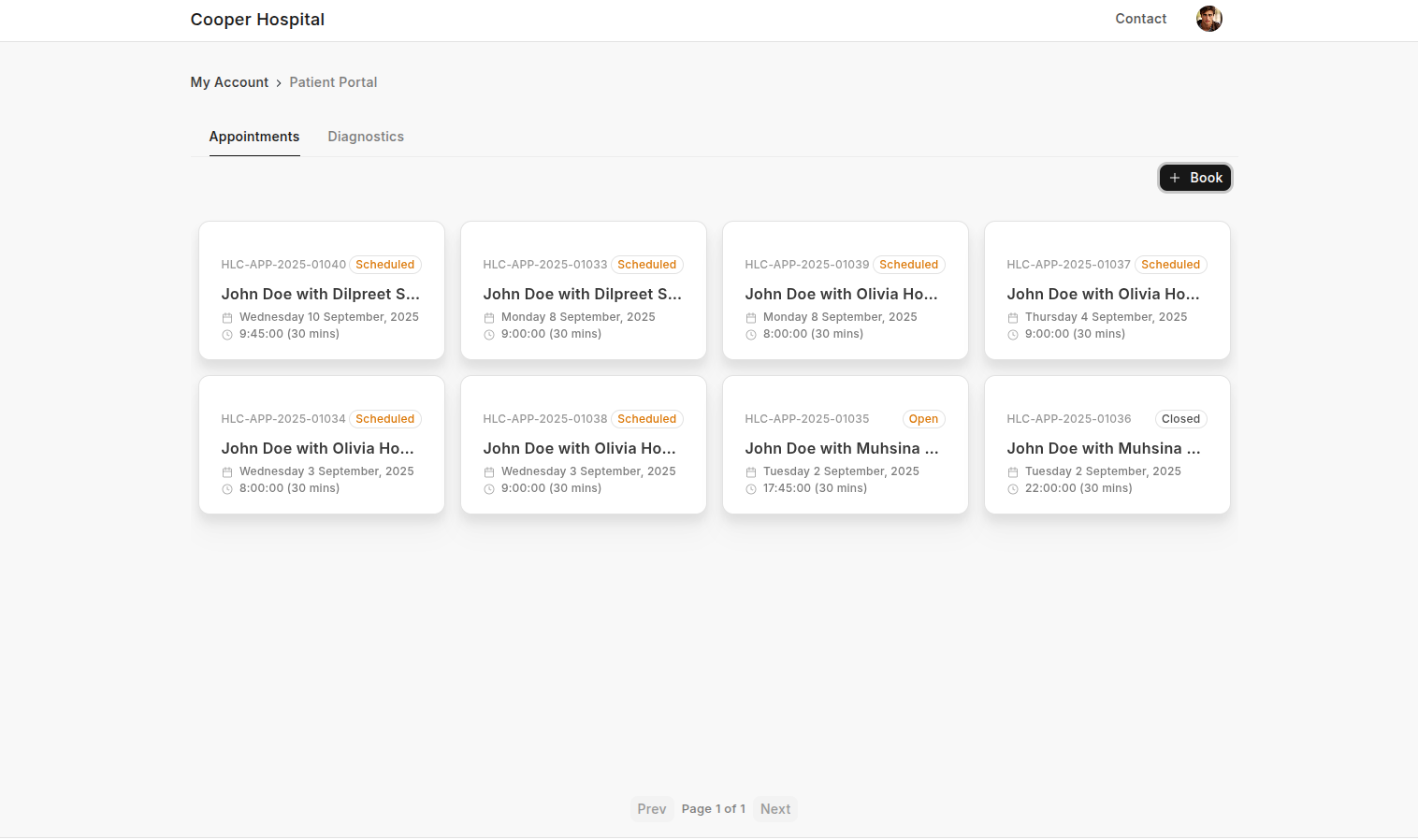Click calendar icon on appointment HLC-APP-2025-01039
Screen dimensions: 1418x840
751,318
